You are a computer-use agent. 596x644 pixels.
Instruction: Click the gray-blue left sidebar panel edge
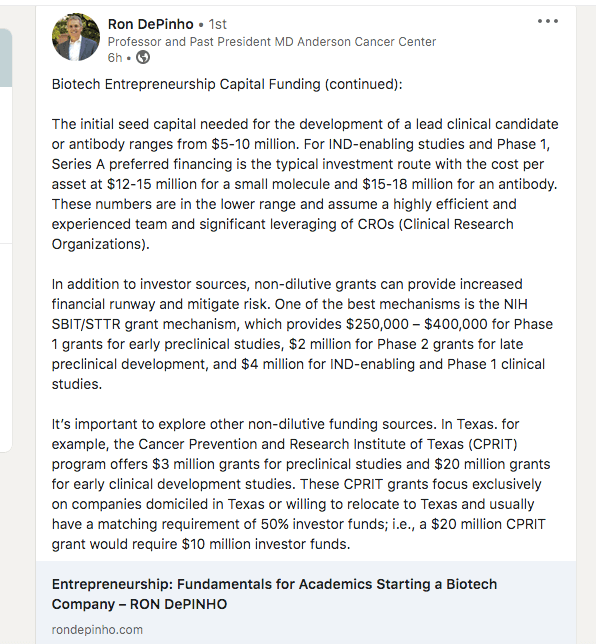coord(6,58)
